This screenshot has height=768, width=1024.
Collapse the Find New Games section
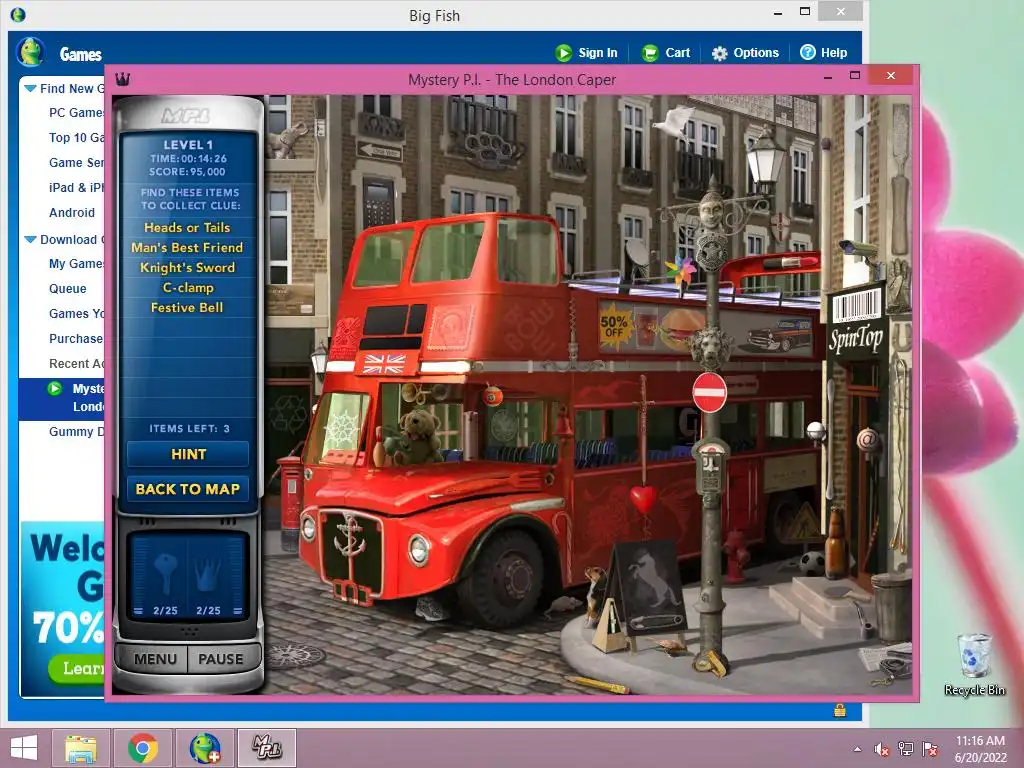point(30,88)
